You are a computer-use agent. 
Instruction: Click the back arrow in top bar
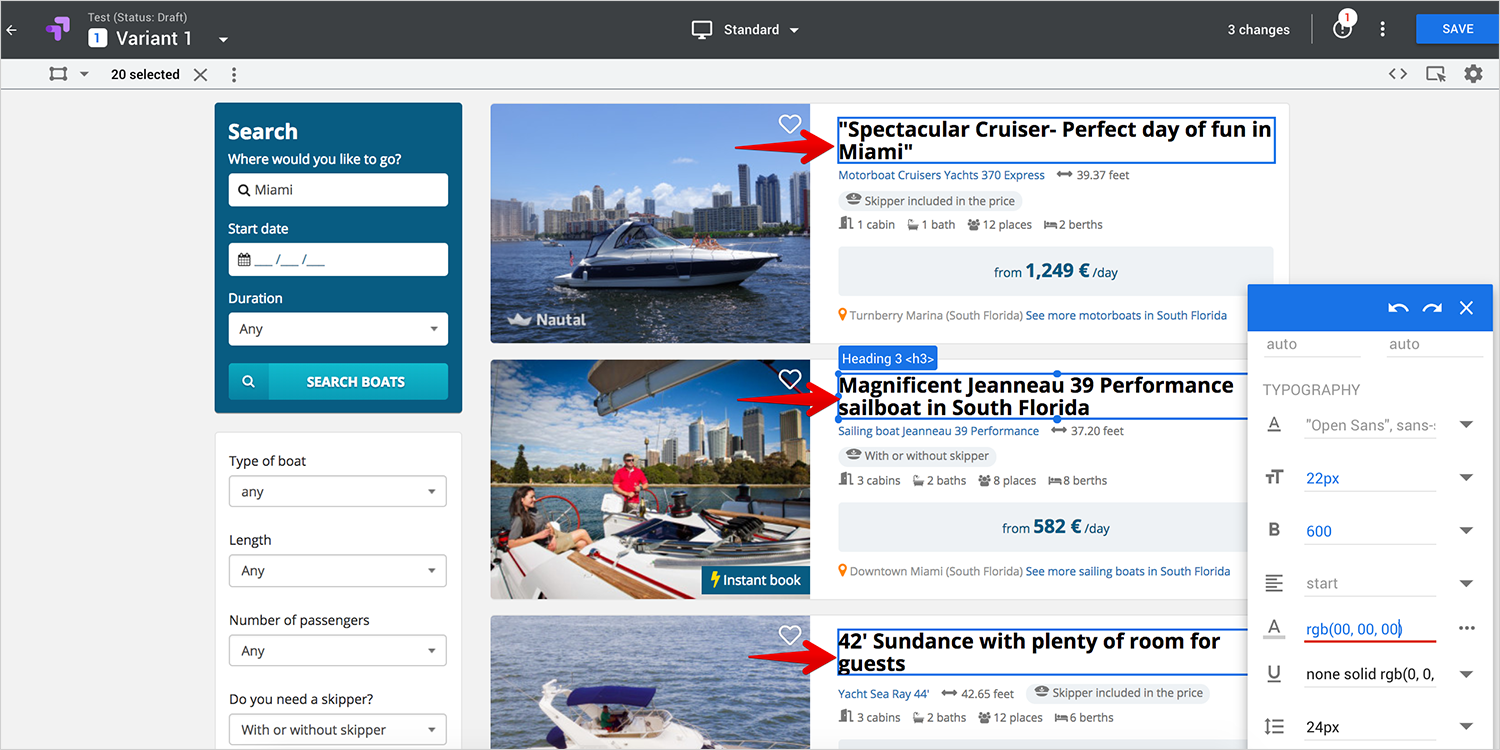(12, 30)
